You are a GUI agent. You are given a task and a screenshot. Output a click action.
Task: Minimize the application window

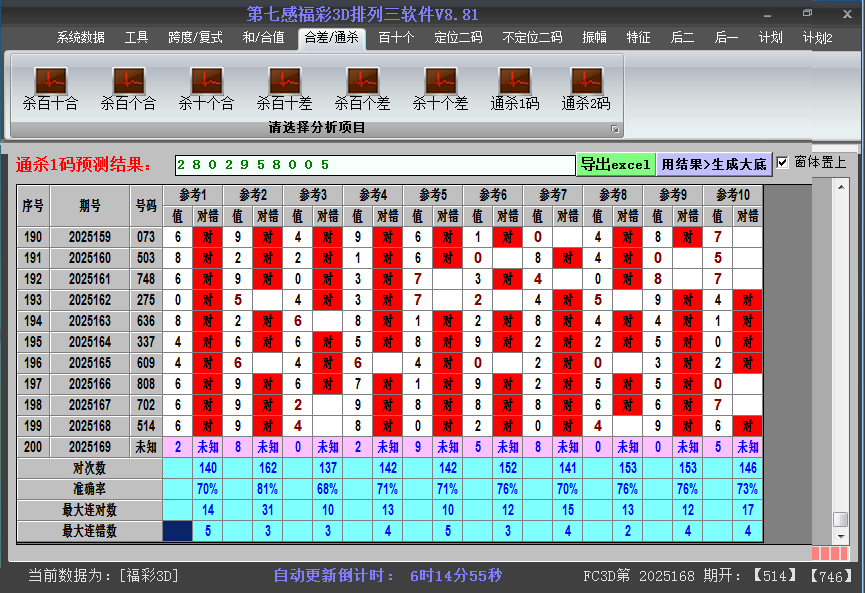(x=767, y=15)
